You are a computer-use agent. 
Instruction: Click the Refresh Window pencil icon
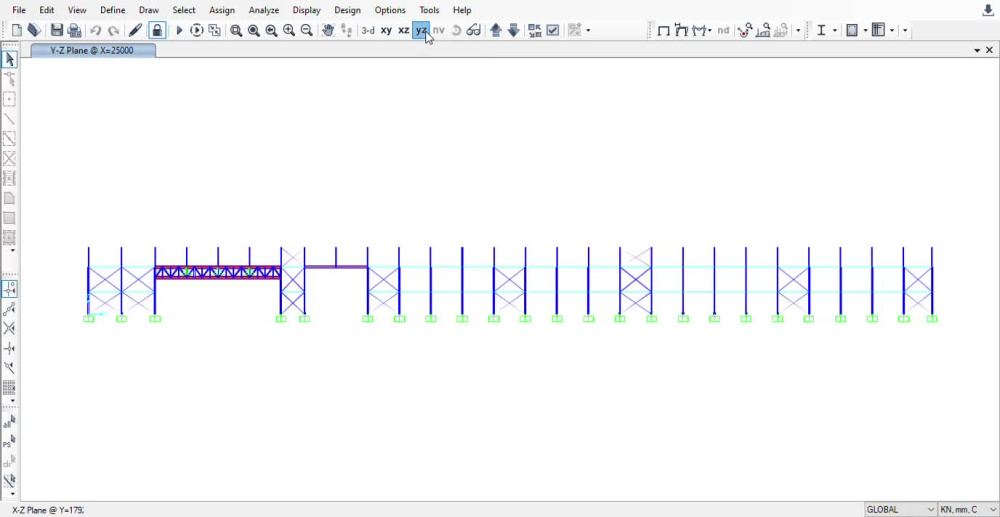click(x=135, y=30)
